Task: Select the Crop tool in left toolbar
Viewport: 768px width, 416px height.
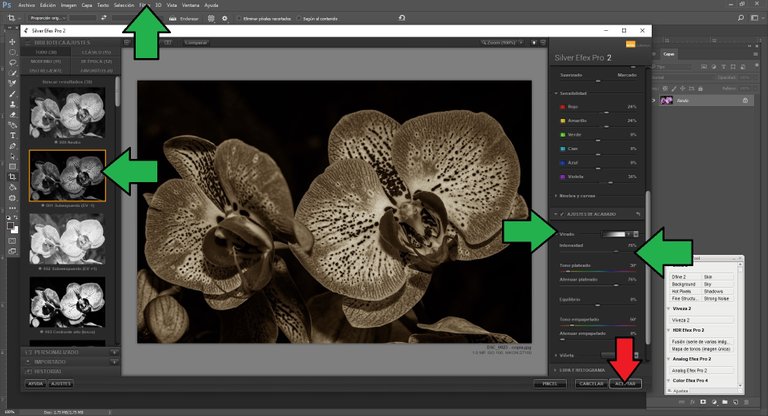Action: point(12,177)
